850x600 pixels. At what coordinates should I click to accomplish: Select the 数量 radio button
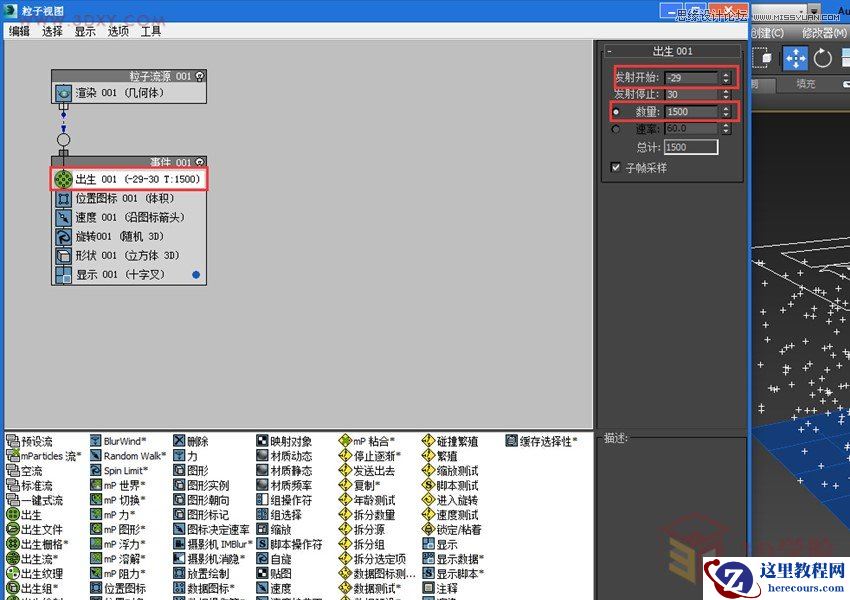(x=616, y=112)
